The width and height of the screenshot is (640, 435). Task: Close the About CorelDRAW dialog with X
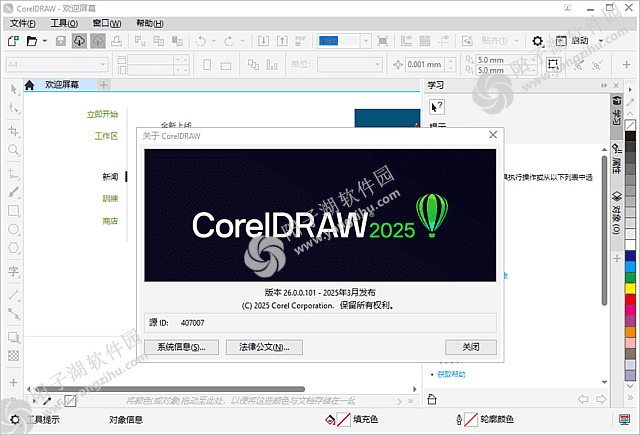point(493,135)
